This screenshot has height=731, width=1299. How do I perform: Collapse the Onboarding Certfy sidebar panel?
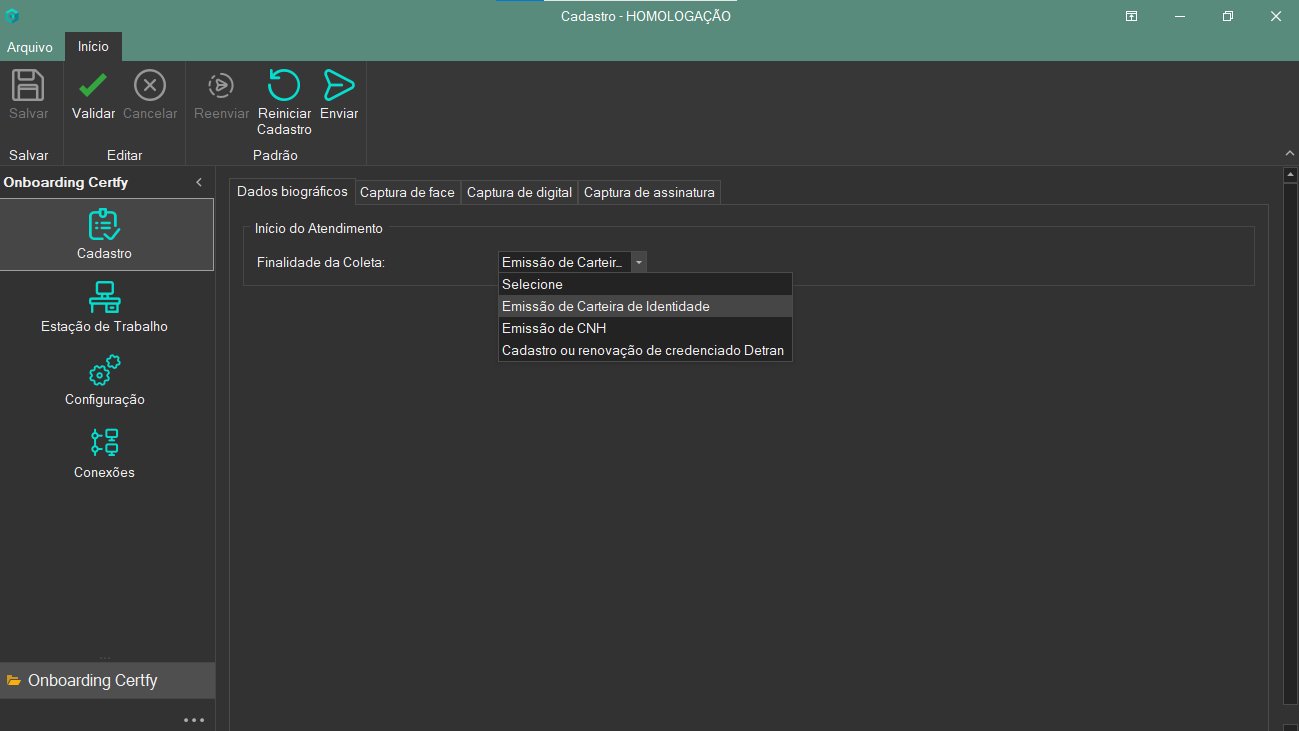point(198,182)
